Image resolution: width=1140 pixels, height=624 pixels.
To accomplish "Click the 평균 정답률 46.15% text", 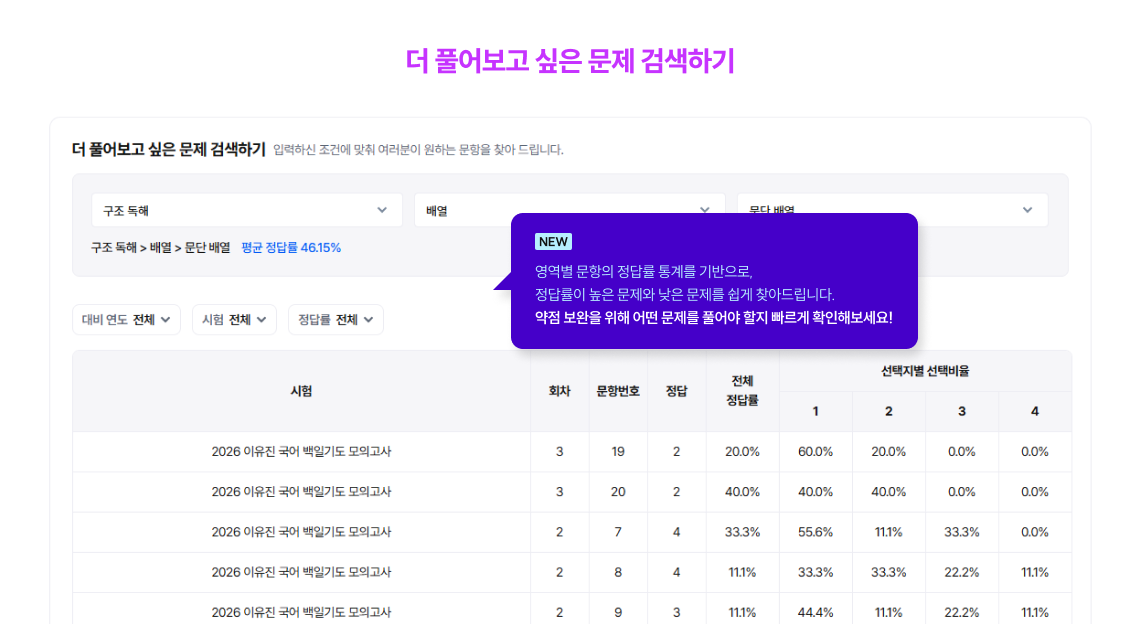I will tap(291, 247).
